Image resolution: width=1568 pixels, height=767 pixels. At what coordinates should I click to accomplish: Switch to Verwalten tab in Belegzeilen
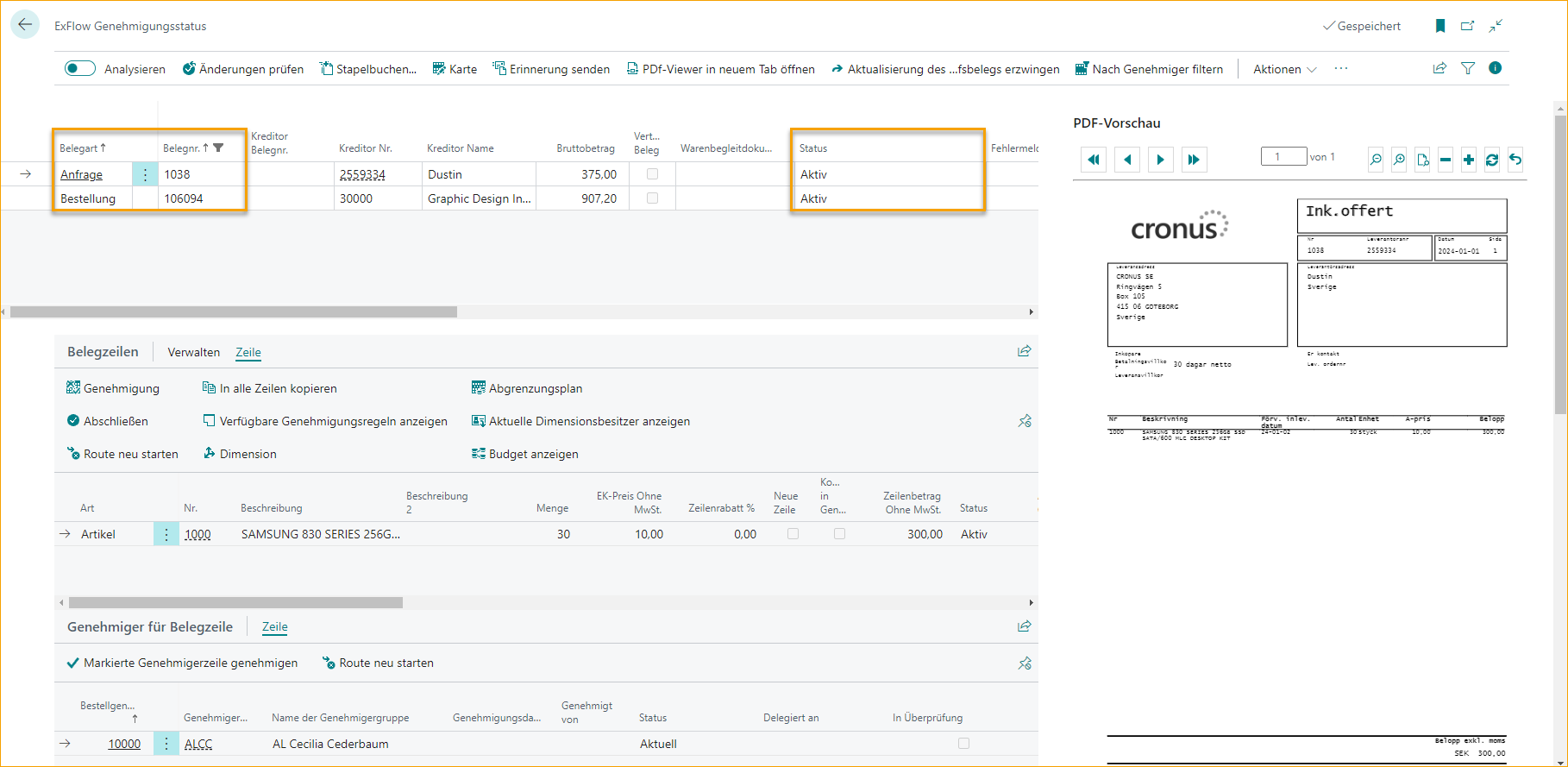click(193, 352)
